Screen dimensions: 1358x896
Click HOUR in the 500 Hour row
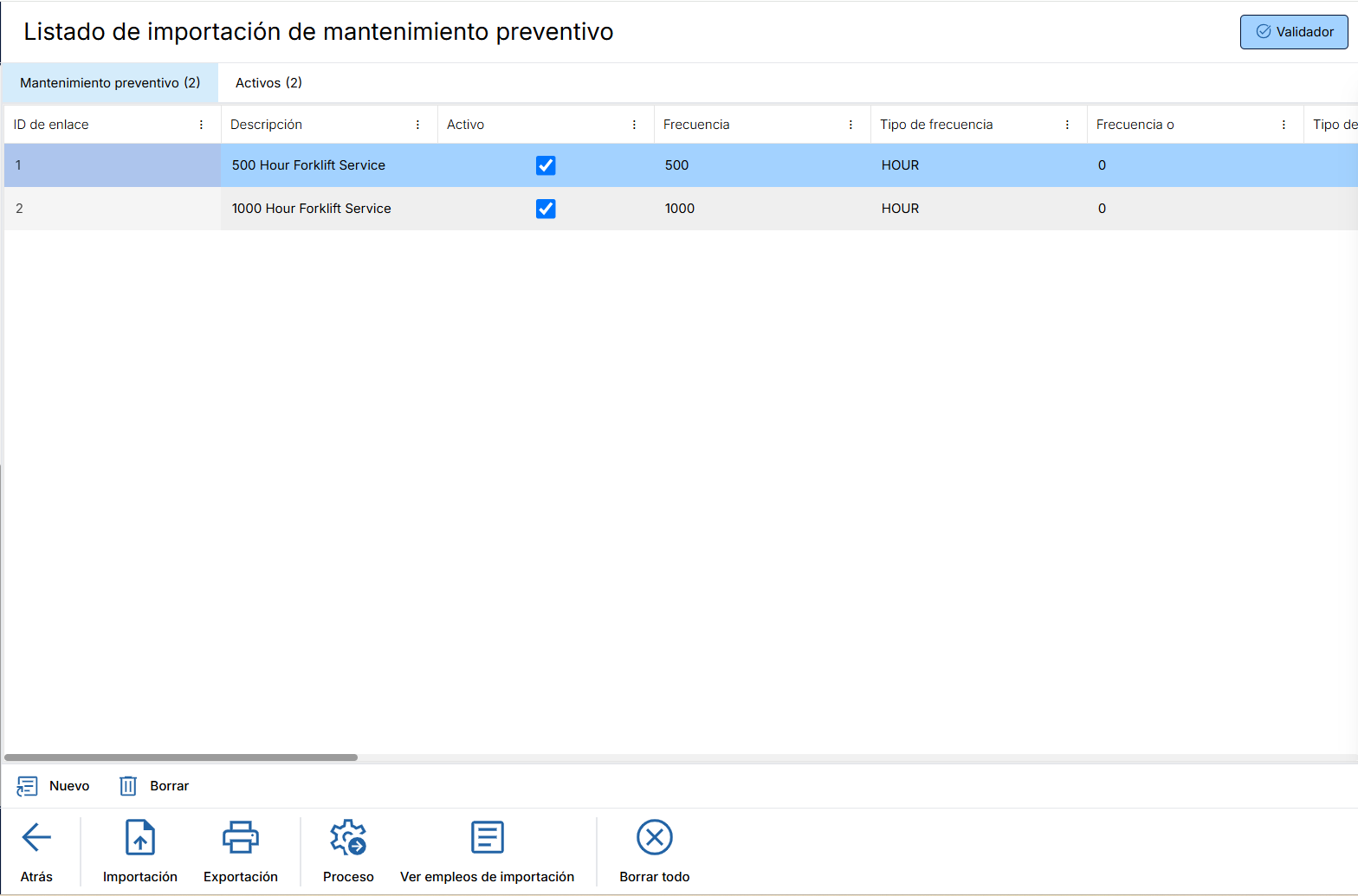pyautogui.click(x=901, y=165)
